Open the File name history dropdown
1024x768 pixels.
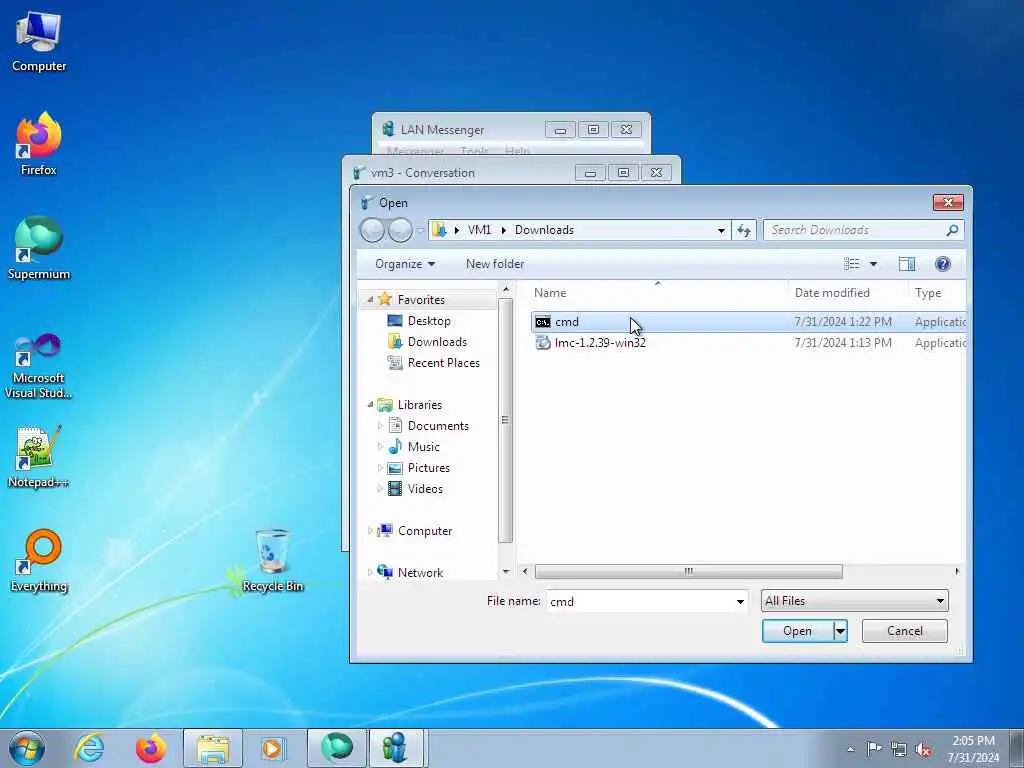point(740,601)
